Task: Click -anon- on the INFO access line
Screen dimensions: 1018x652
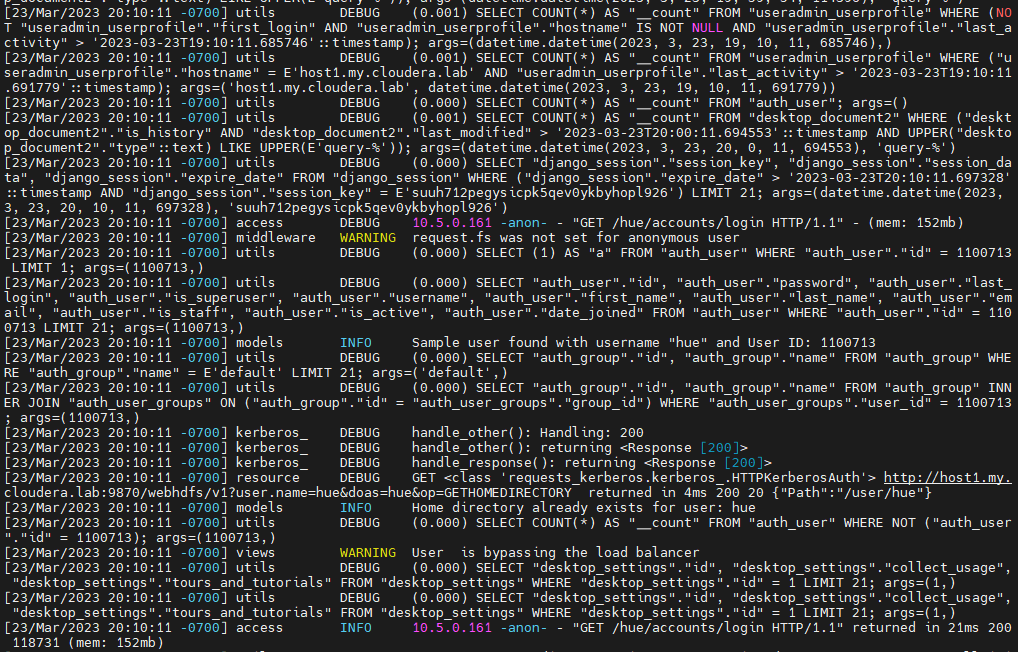Action: [523, 628]
